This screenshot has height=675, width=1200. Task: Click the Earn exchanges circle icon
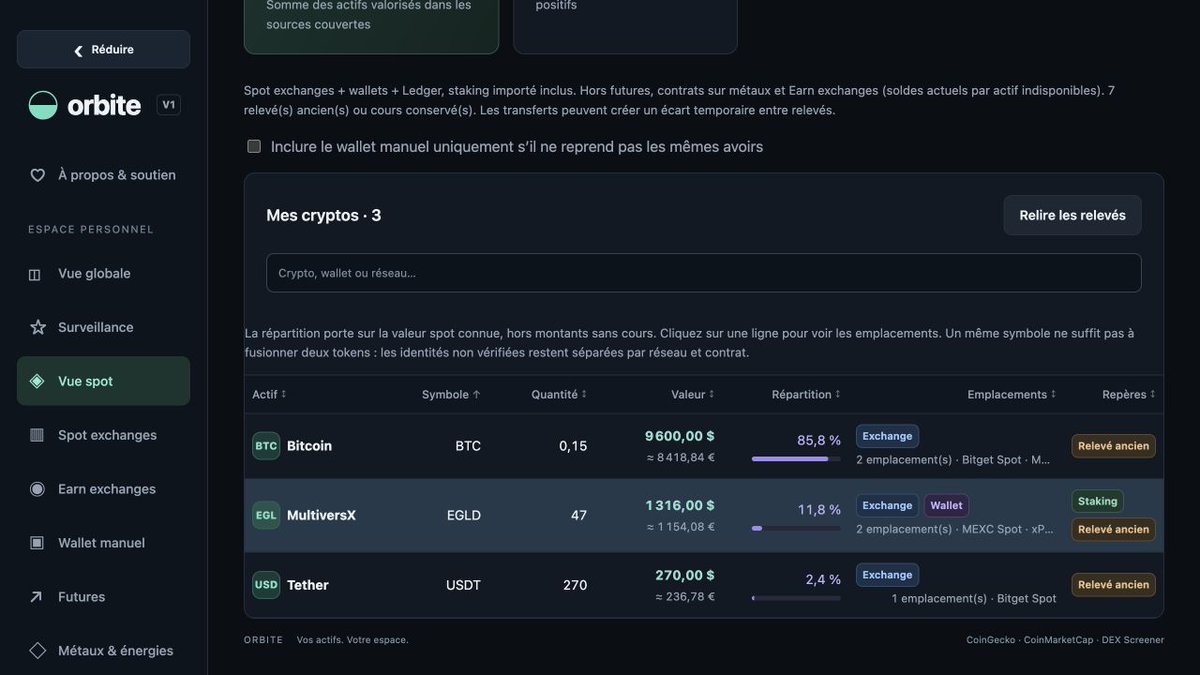pos(37,489)
